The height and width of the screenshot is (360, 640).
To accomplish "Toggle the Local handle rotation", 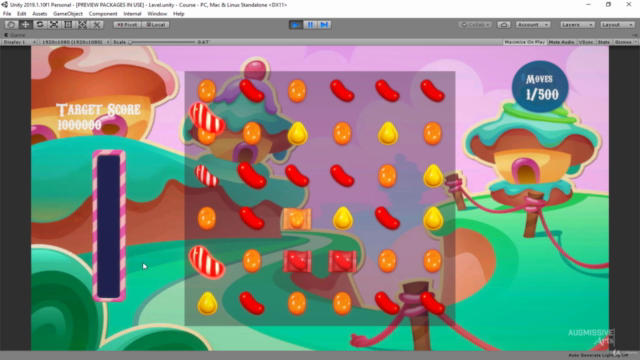I will click(156, 25).
